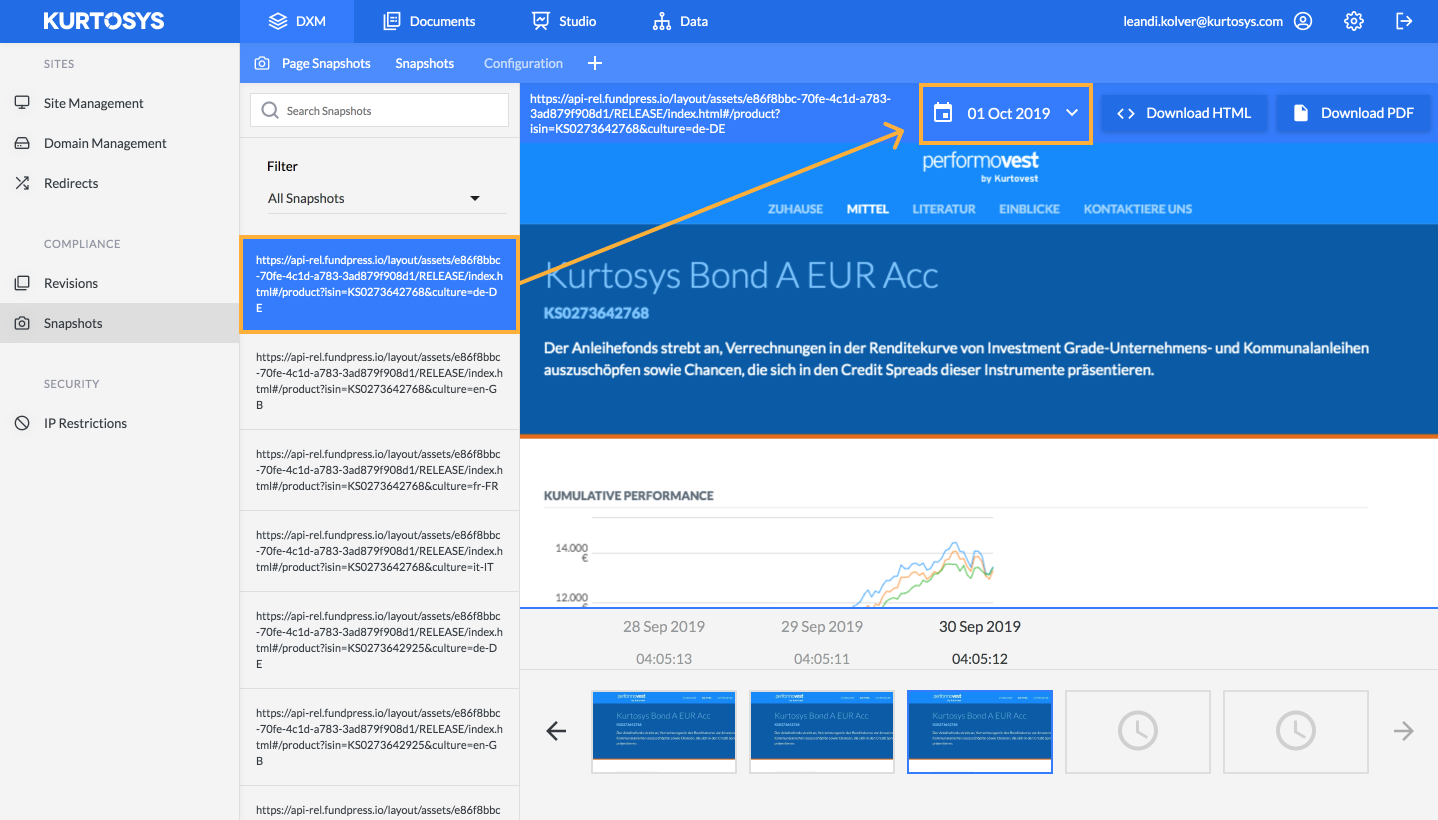Click the leandi.kolver@kurtosys.com account email
The height and width of the screenshot is (820, 1438).
tap(1203, 21)
